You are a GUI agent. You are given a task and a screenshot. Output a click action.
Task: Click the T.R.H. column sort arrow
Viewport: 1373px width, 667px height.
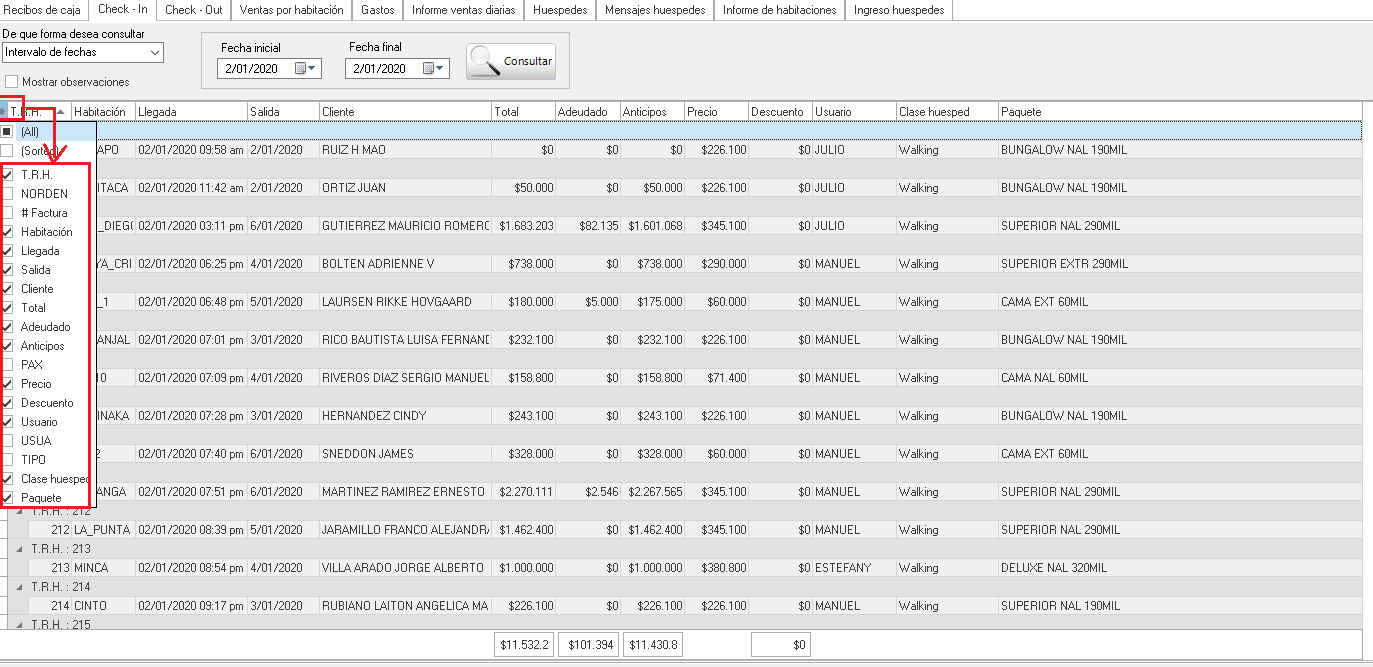[x=60, y=112]
